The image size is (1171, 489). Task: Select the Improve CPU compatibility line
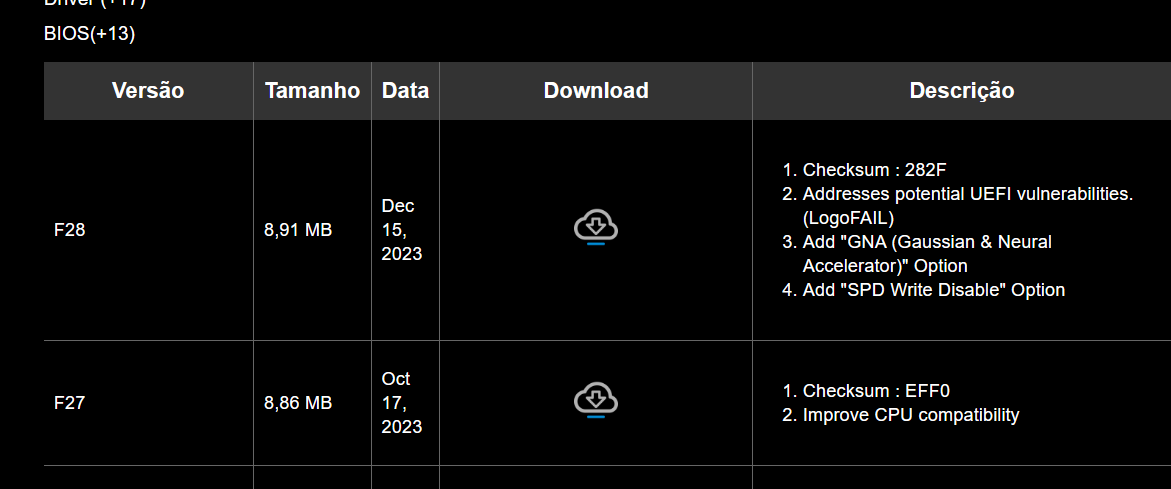click(910, 414)
